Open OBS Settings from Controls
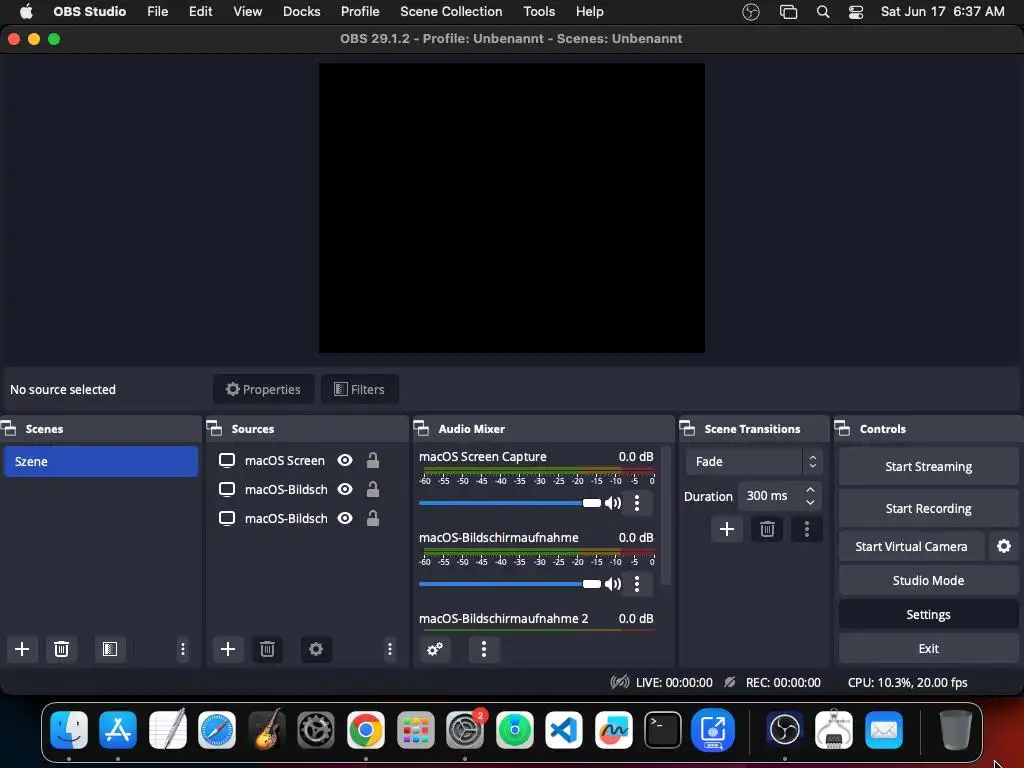 pyautogui.click(x=928, y=615)
